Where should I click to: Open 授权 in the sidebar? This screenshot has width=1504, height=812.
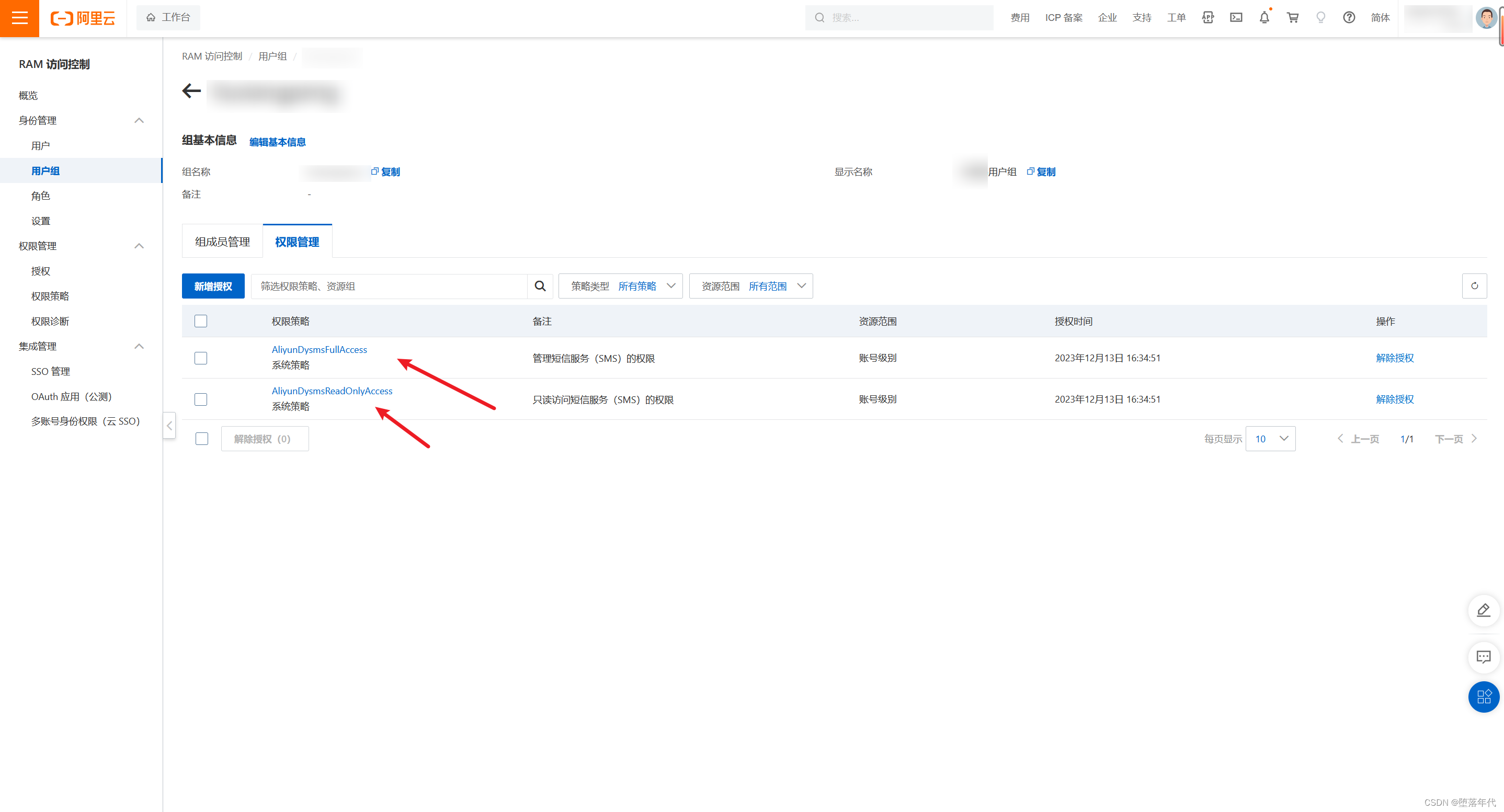point(41,271)
